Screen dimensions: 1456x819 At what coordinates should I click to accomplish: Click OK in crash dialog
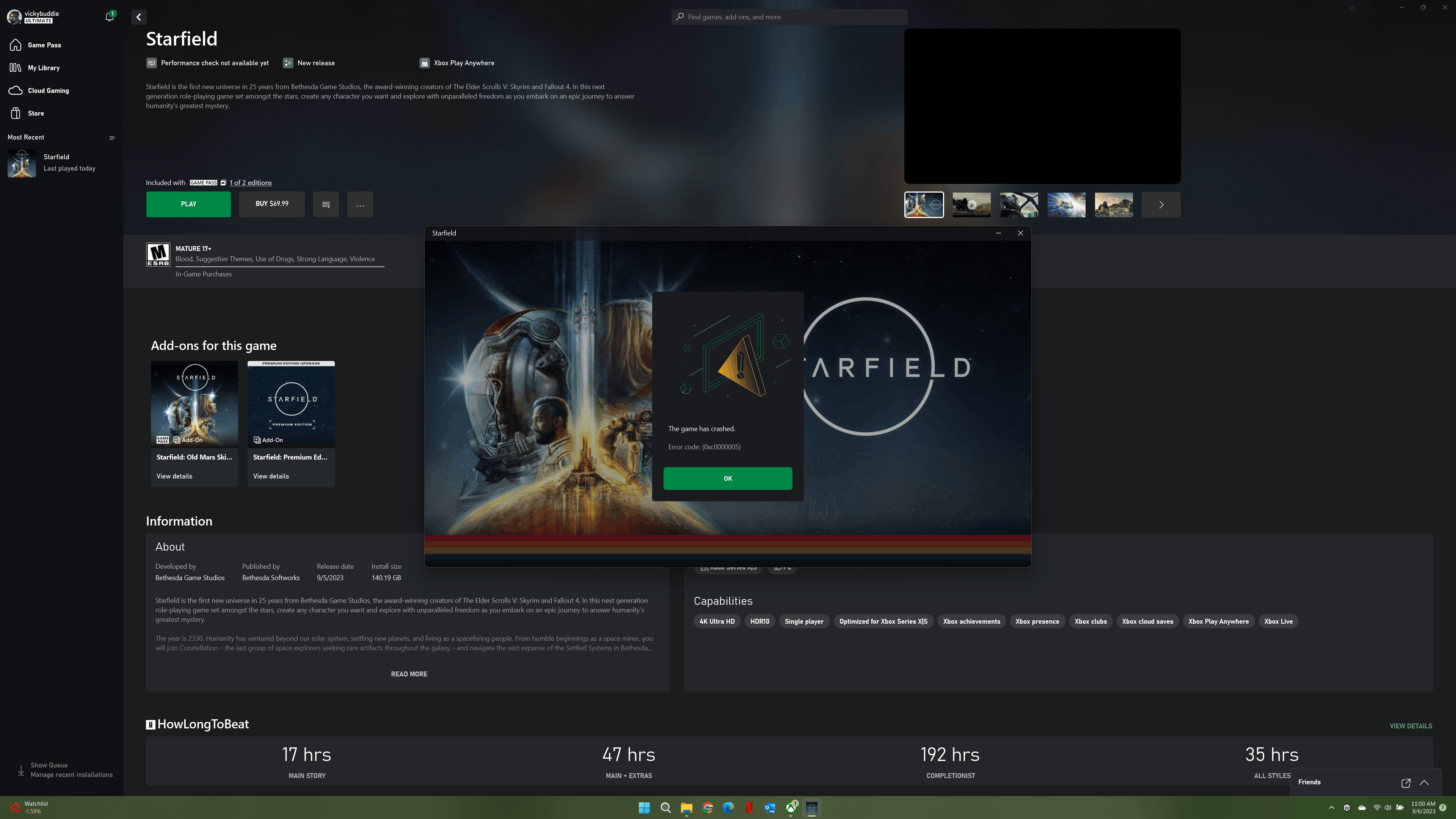point(728,478)
